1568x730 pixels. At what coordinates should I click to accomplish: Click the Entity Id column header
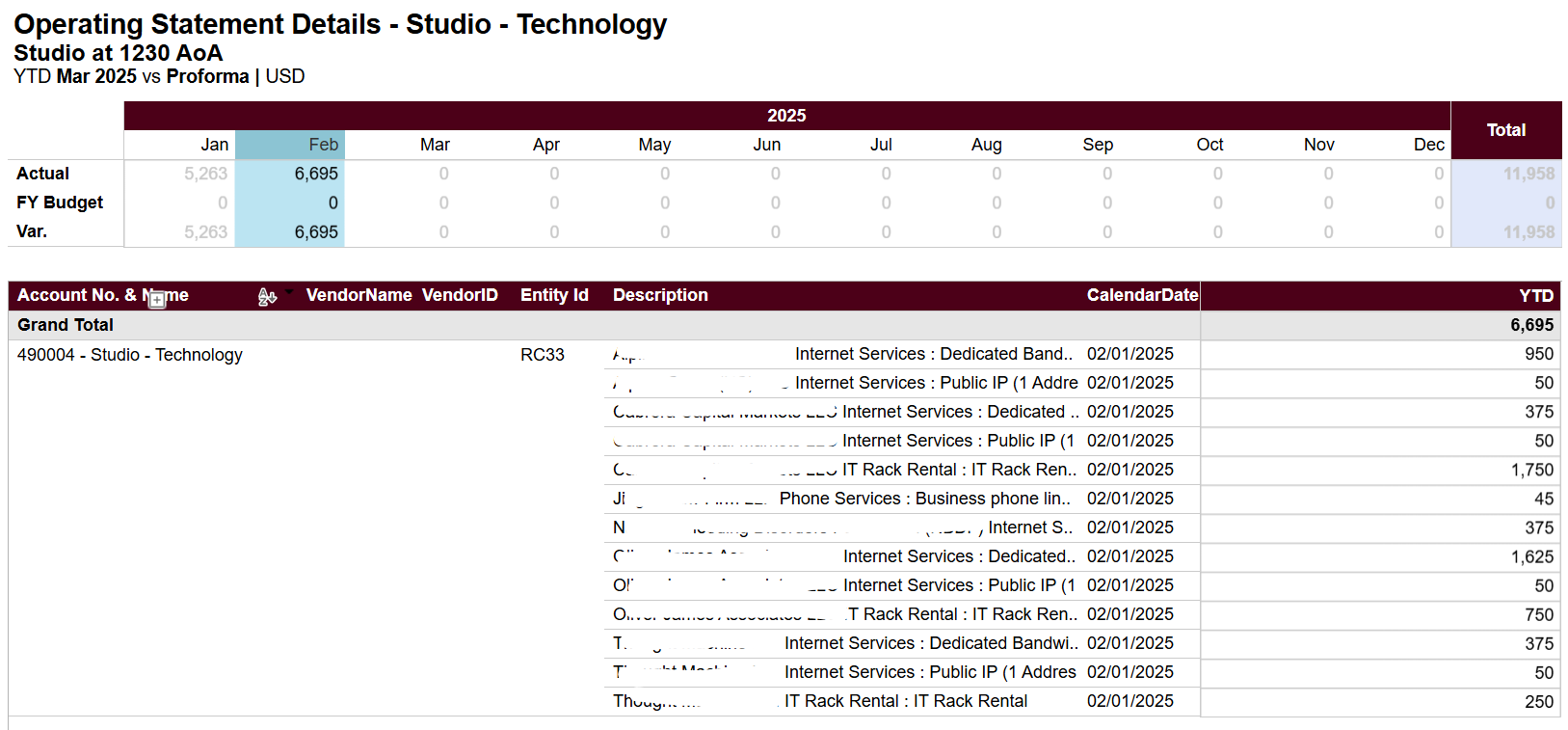tap(554, 295)
